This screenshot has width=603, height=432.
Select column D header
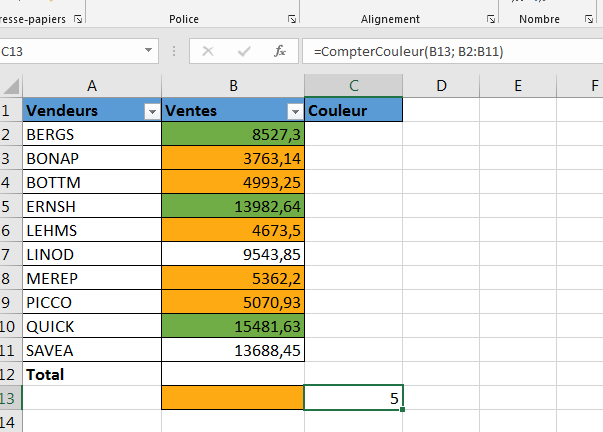point(441,86)
